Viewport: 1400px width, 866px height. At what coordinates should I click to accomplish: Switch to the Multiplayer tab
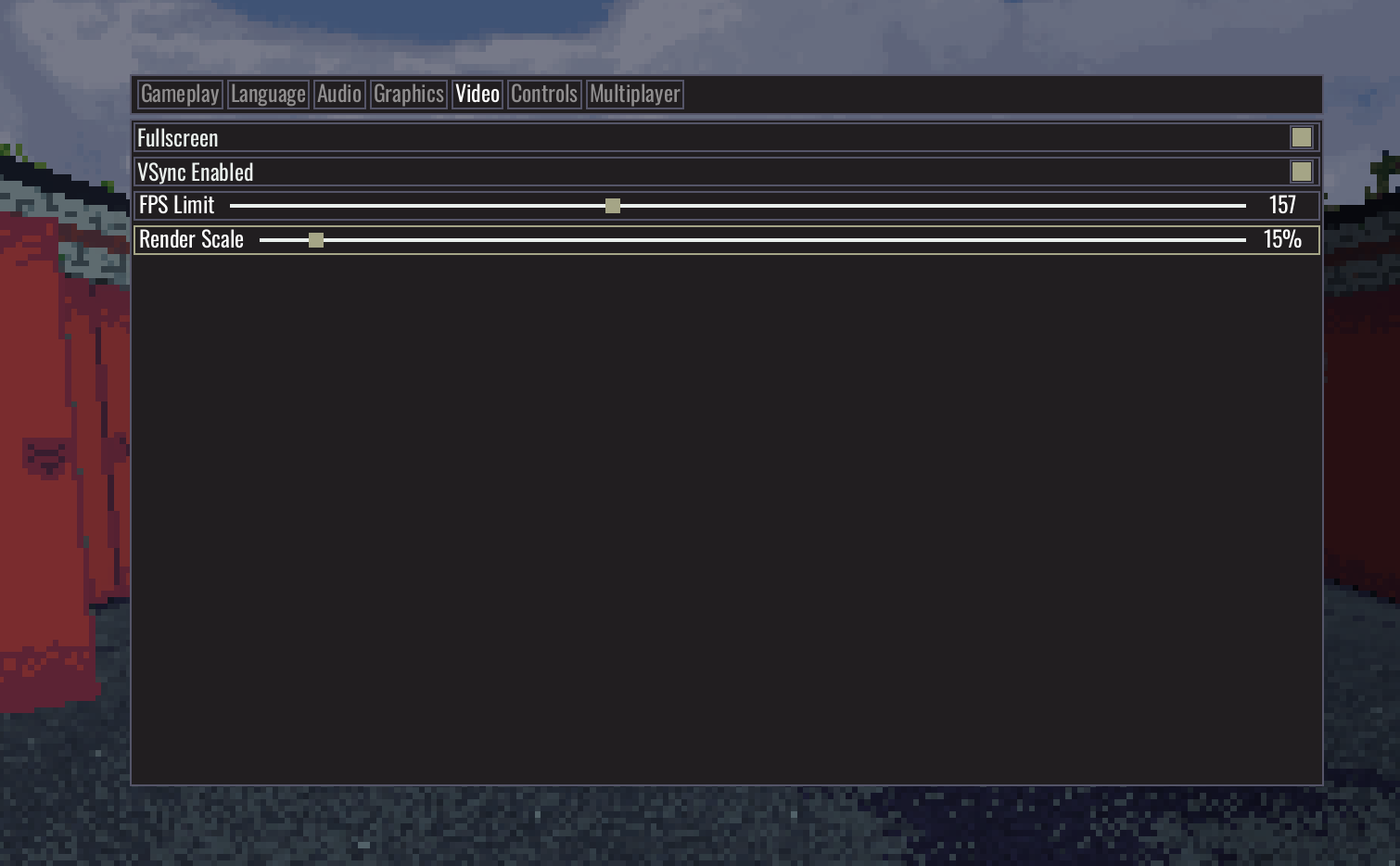tap(635, 94)
